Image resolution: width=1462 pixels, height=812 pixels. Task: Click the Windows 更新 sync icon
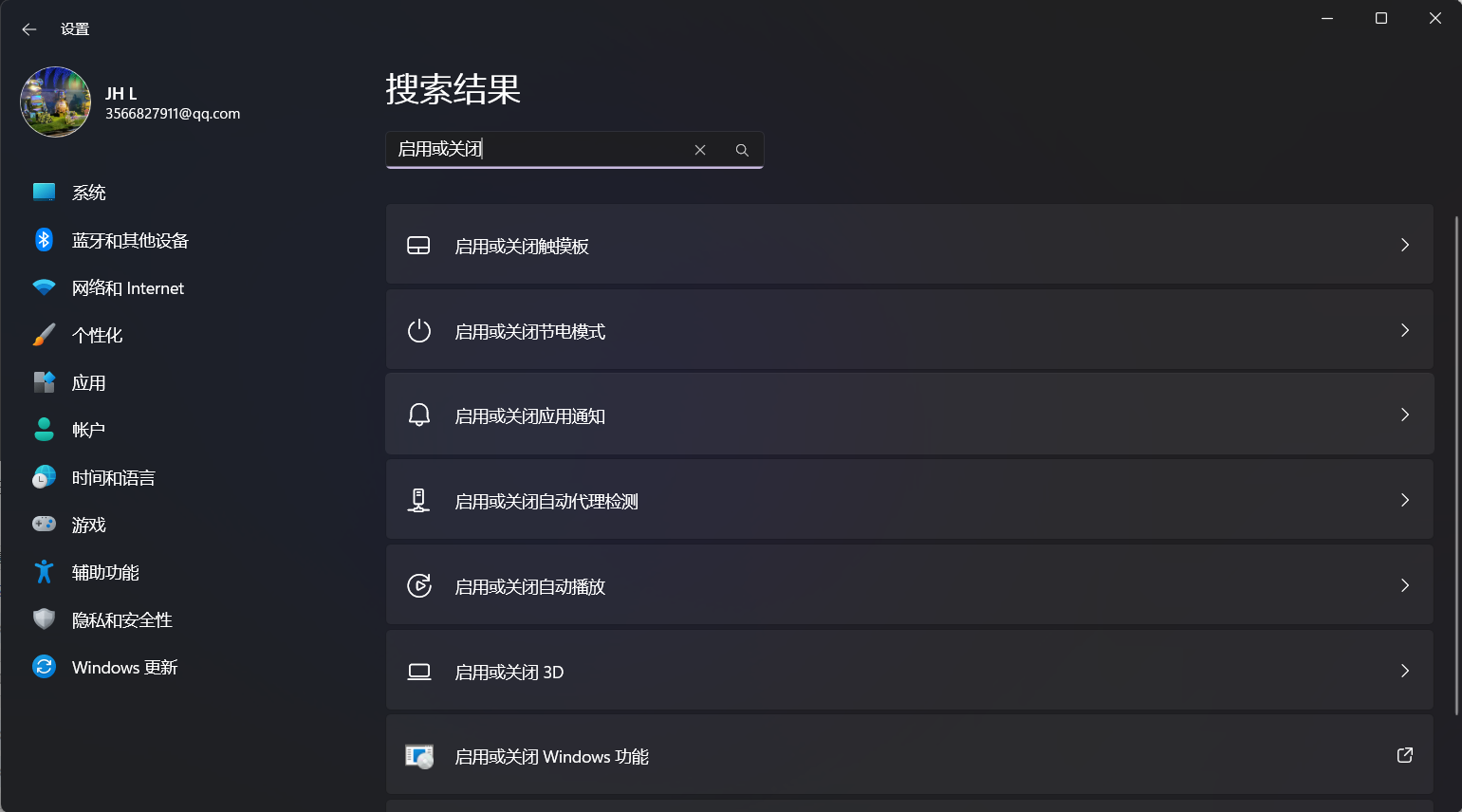click(x=44, y=667)
